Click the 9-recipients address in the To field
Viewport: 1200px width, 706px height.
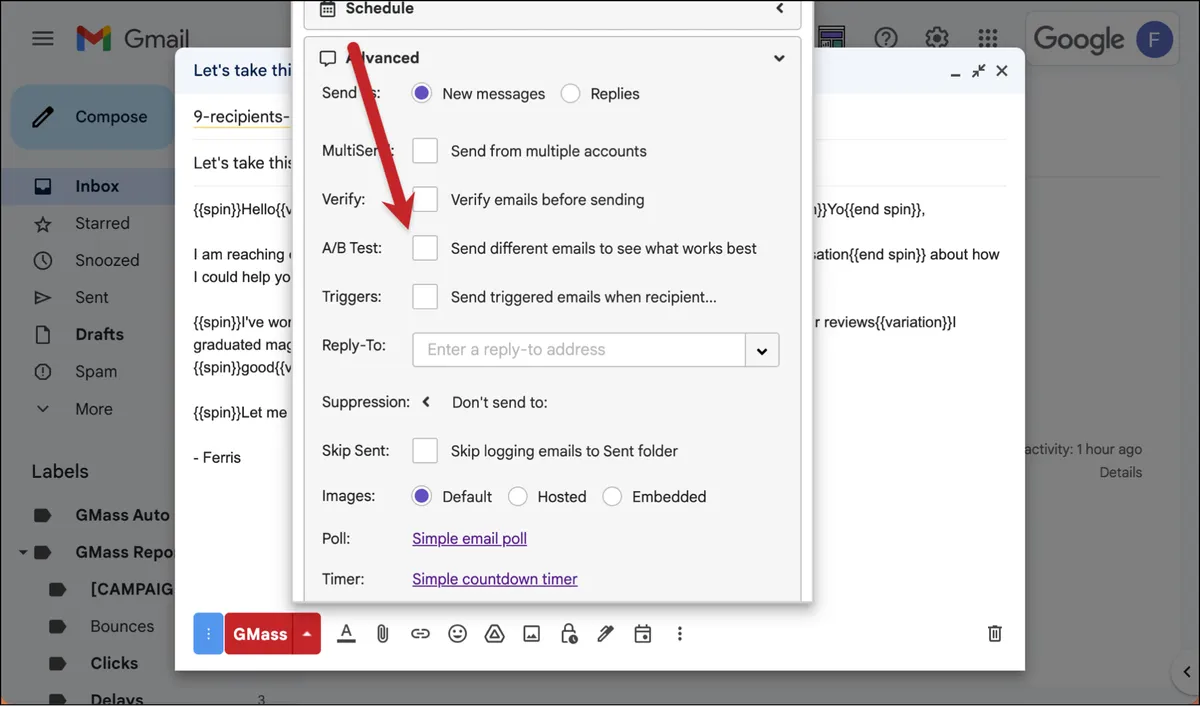(x=241, y=117)
